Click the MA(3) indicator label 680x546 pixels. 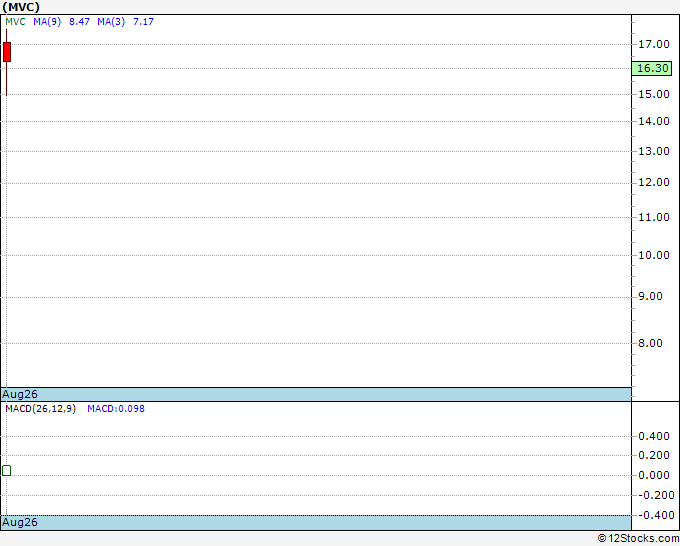click(x=111, y=22)
